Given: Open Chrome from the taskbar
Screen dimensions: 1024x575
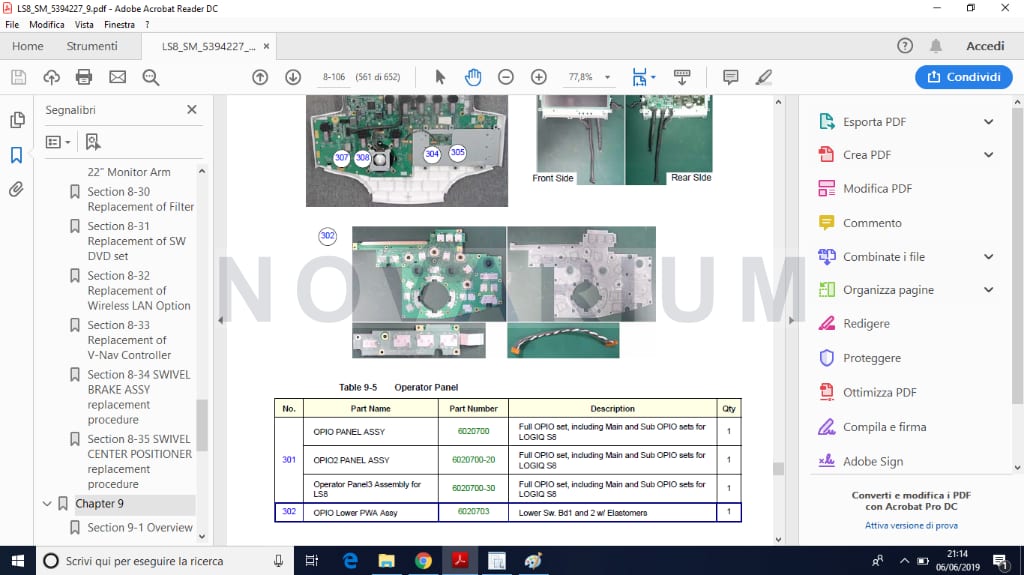Looking at the screenshot, I should (x=423, y=561).
